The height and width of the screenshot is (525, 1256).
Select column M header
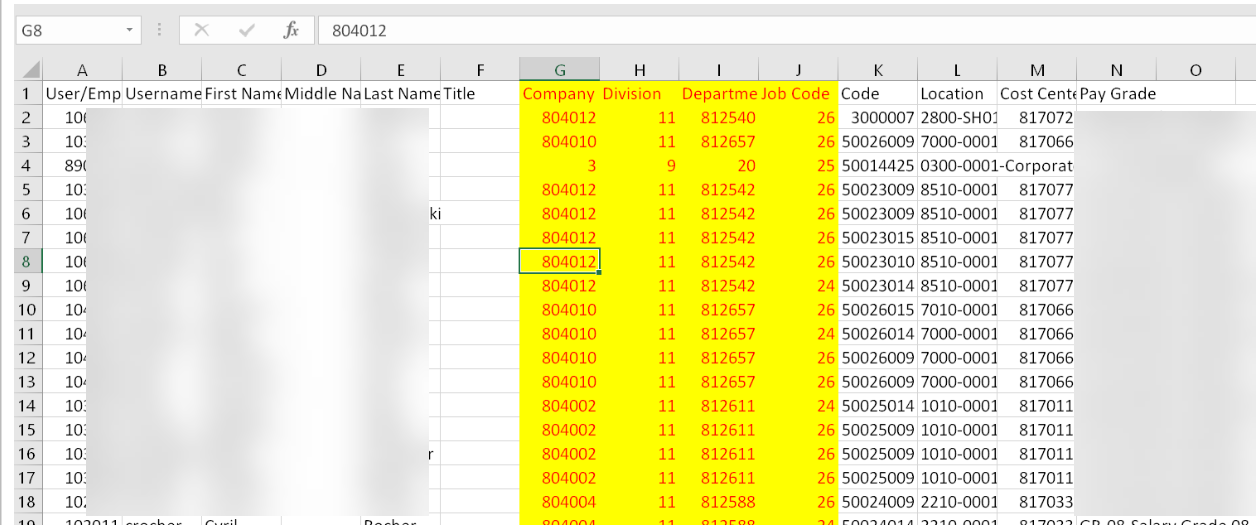click(x=1037, y=70)
